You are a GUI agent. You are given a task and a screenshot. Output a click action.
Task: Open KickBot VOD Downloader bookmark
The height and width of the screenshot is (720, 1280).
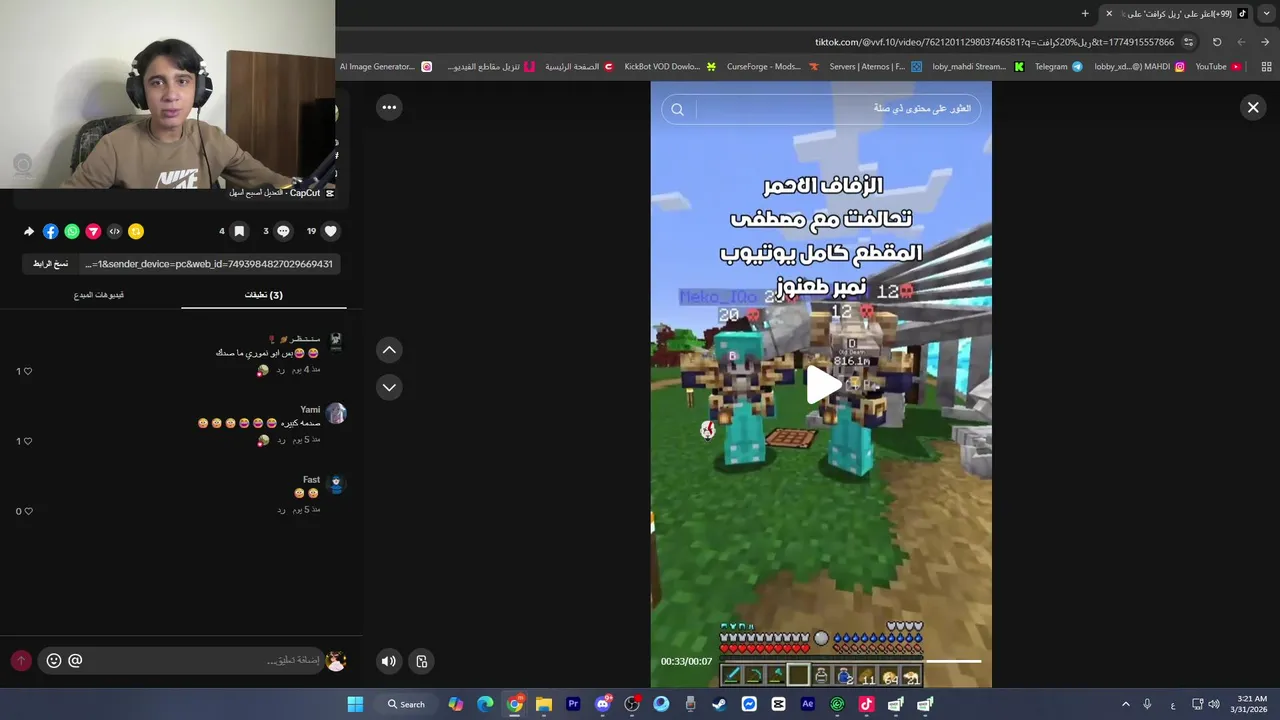pyautogui.click(x=670, y=67)
